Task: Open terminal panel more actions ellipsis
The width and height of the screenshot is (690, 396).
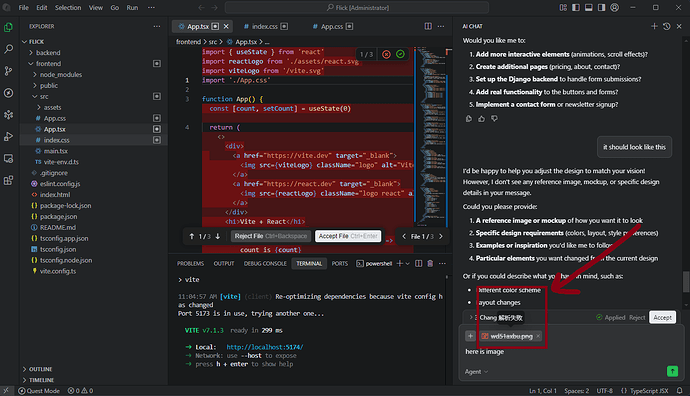Action: 442,264
